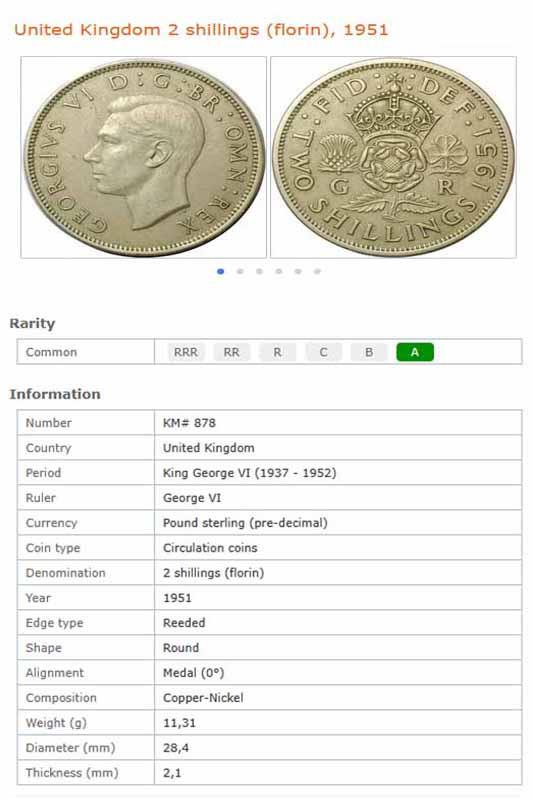Image resolution: width=533 pixels, height=800 pixels.
Task: Click the RRR rarity badge
Action: [186, 352]
